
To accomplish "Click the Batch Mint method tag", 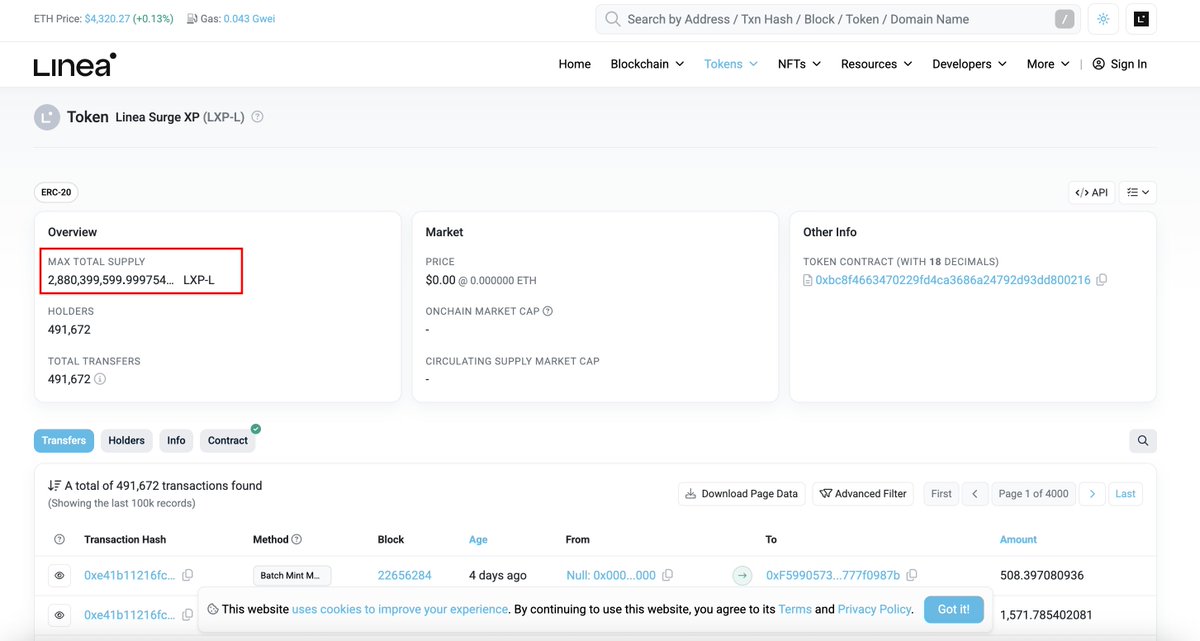I will [292, 575].
